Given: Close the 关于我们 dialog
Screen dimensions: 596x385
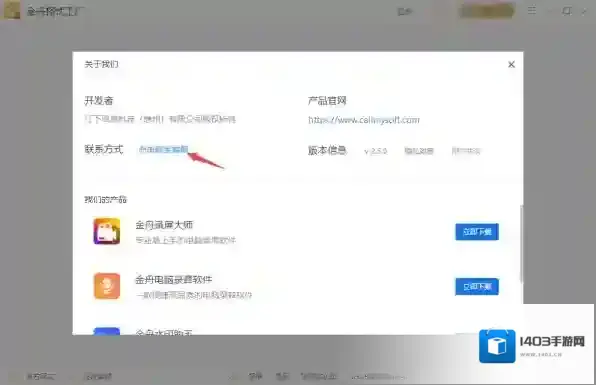Looking at the screenshot, I should click(511, 65).
